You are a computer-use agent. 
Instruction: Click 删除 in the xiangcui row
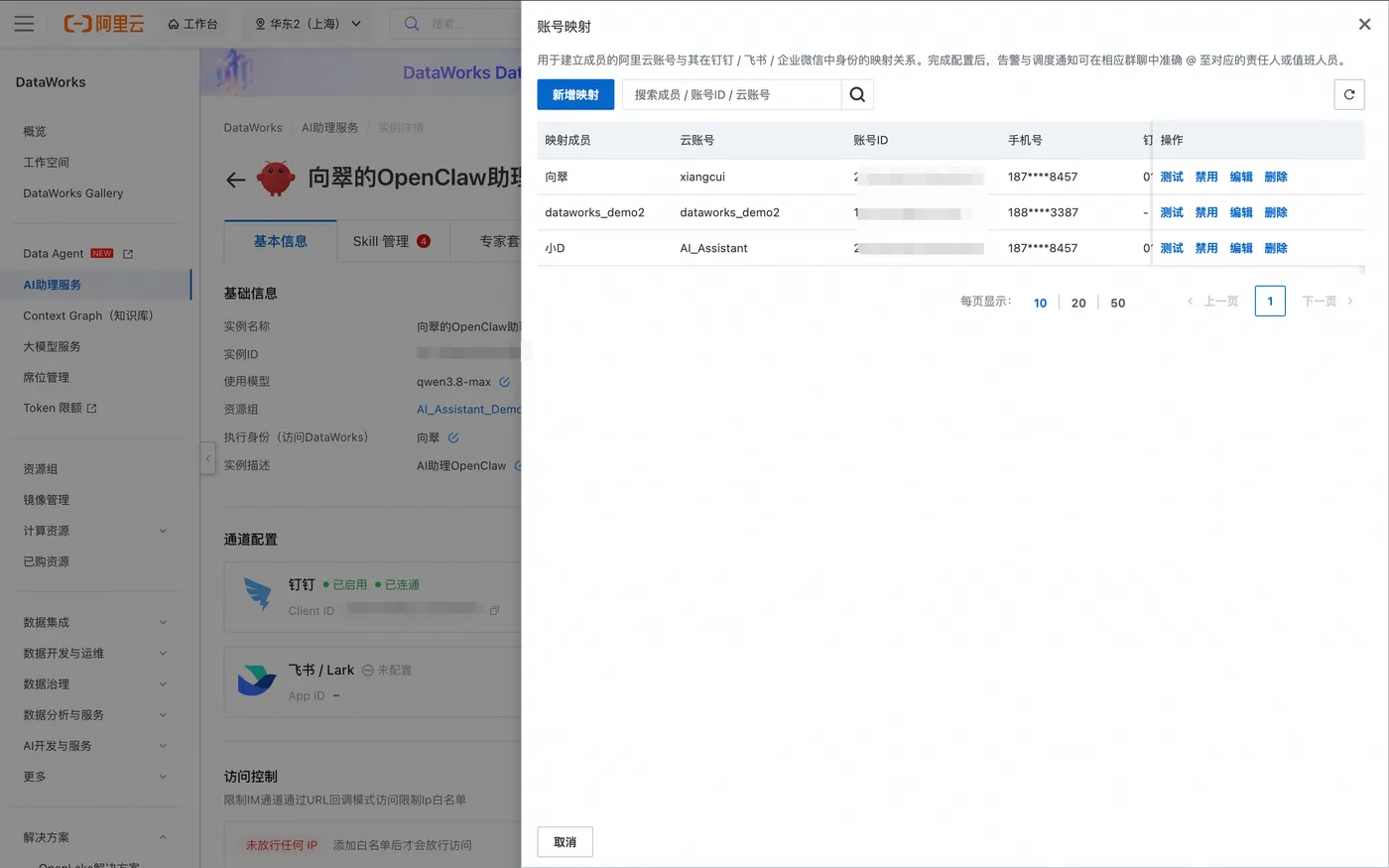[1276, 177]
